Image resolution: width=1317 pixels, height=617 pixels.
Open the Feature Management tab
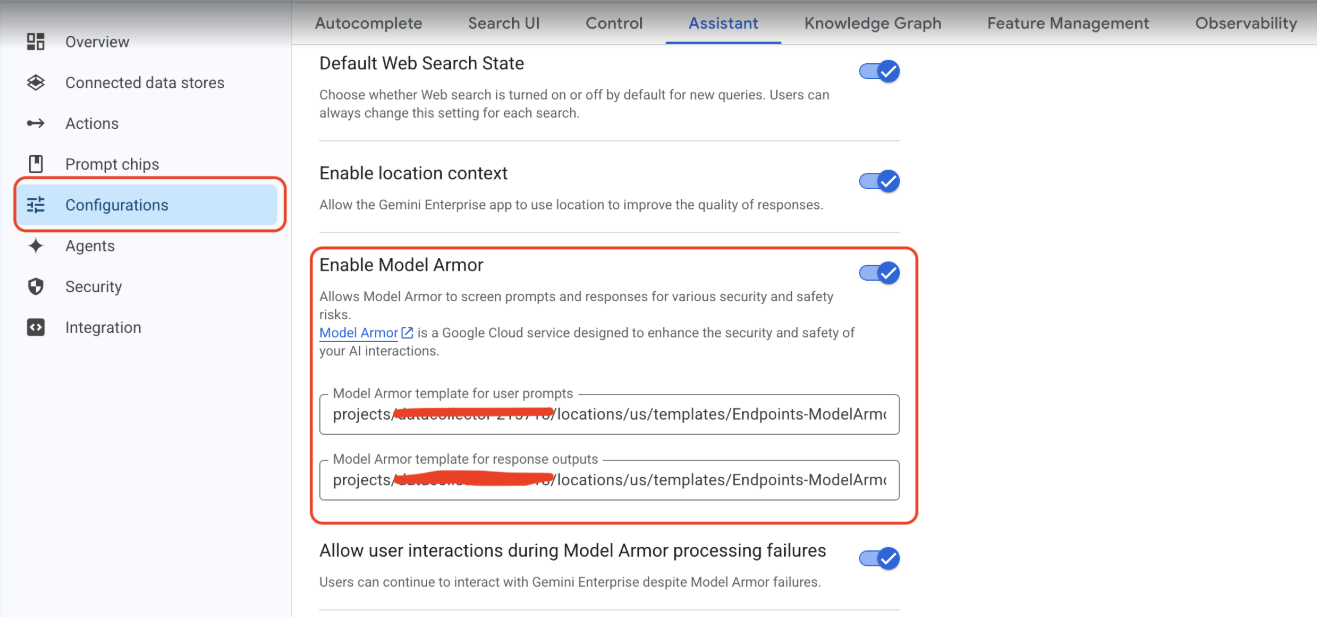[1068, 23]
